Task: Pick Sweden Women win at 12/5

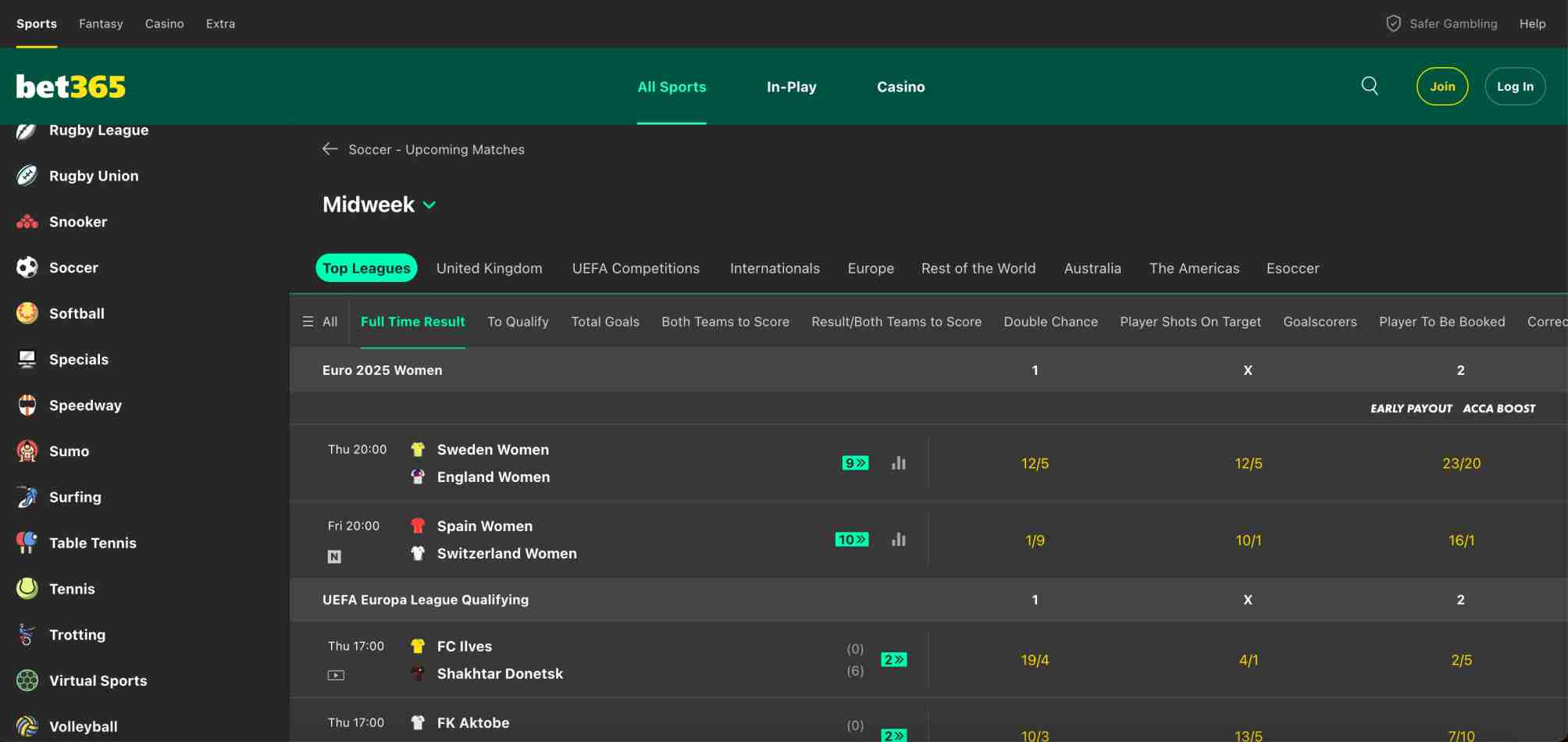Action: coord(1035,463)
